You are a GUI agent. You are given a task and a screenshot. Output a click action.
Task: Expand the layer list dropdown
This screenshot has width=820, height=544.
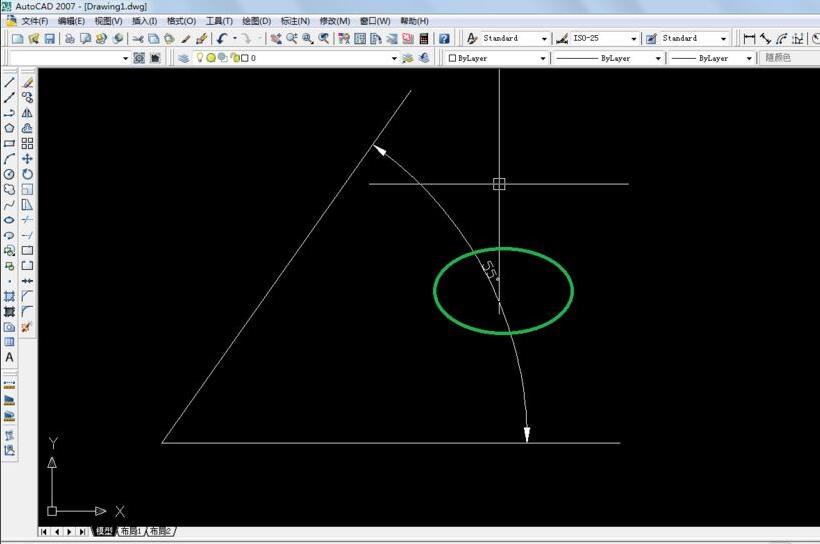click(x=394, y=58)
